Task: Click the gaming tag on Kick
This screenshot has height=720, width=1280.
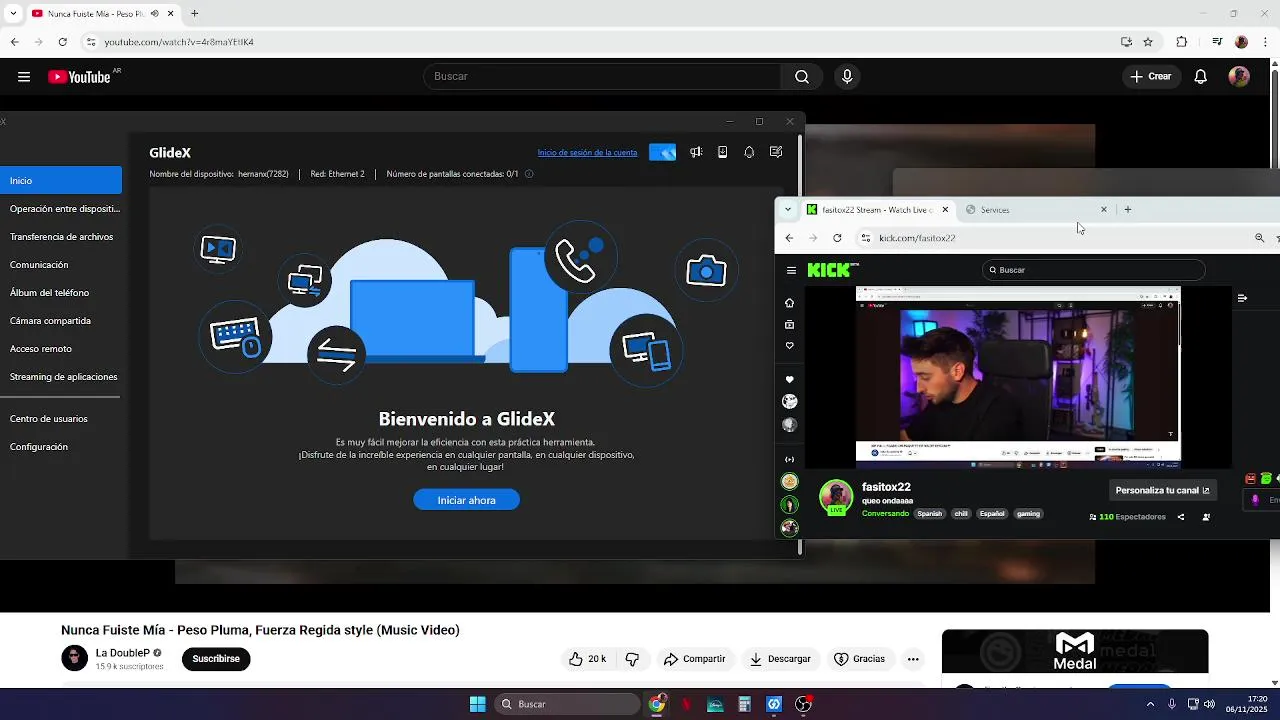Action: (x=1028, y=514)
